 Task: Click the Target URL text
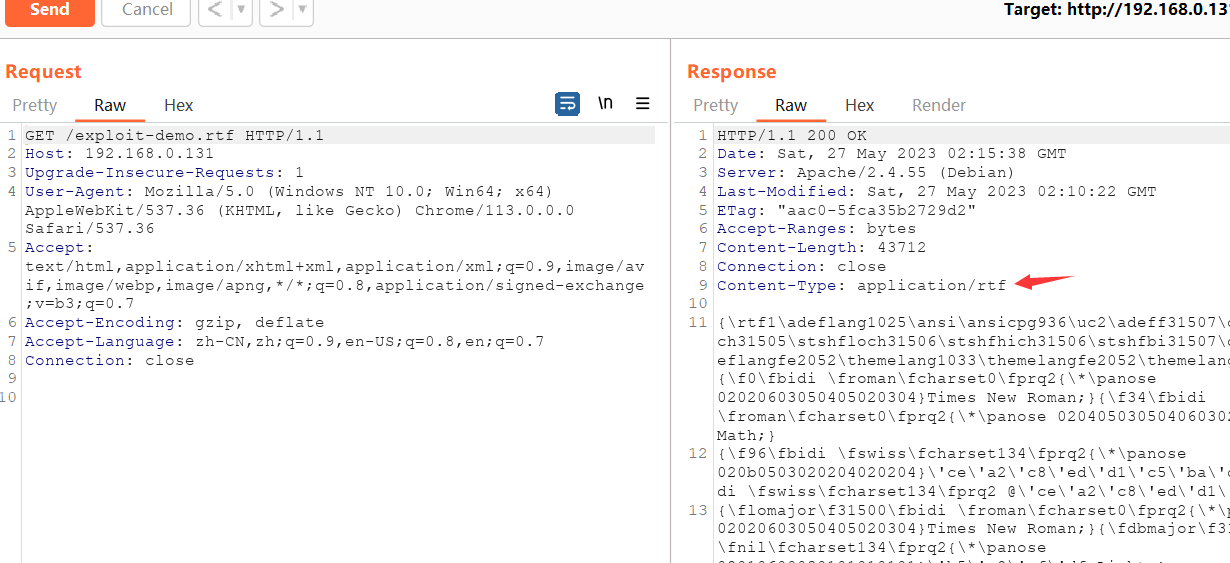click(x=1117, y=10)
